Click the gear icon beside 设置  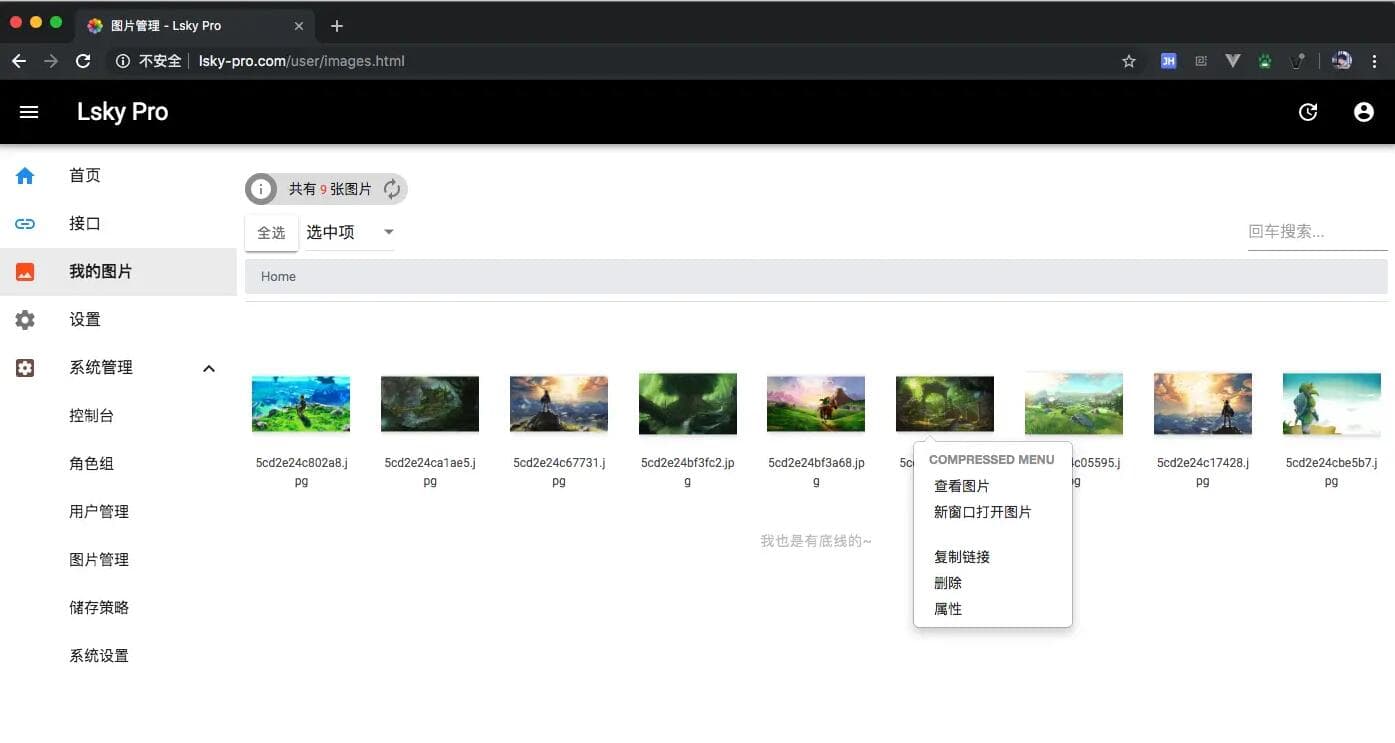pyautogui.click(x=25, y=320)
